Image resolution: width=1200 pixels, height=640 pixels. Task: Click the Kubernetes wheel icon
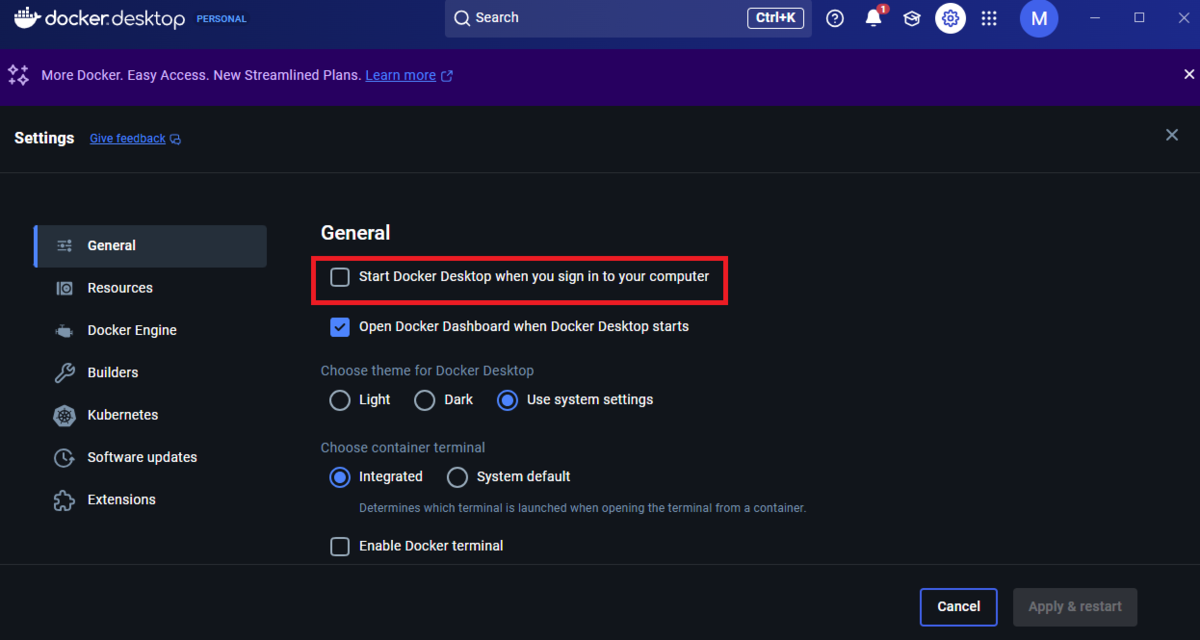tap(64, 415)
